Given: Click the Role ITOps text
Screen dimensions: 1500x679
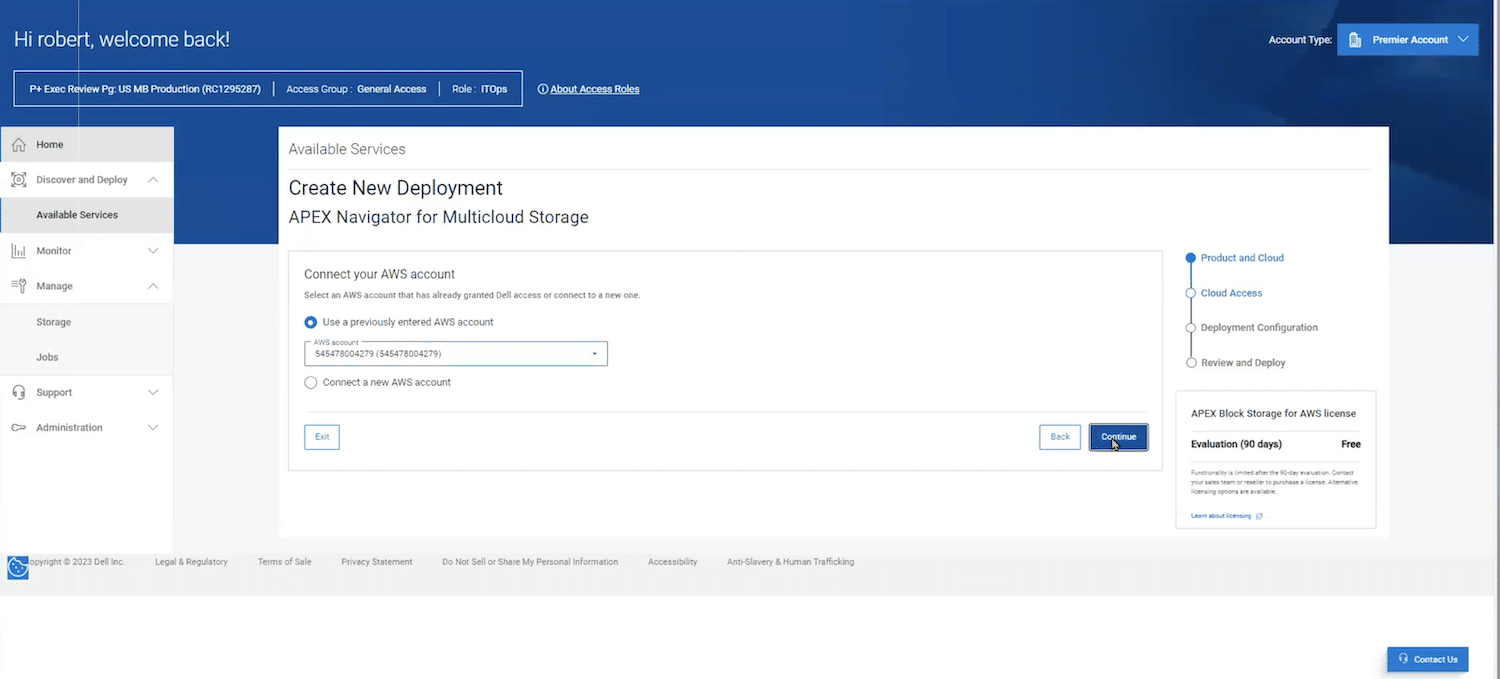Looking at the screenshot, I should click(x=479, y=89).
